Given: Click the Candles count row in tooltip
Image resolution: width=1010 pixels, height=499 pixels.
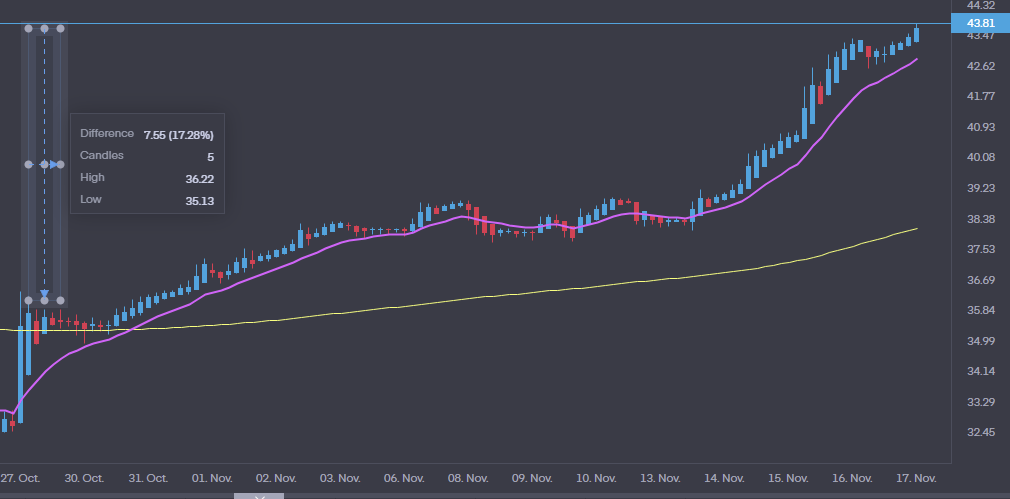Looking at the screenshot, I should click(146, 156).
